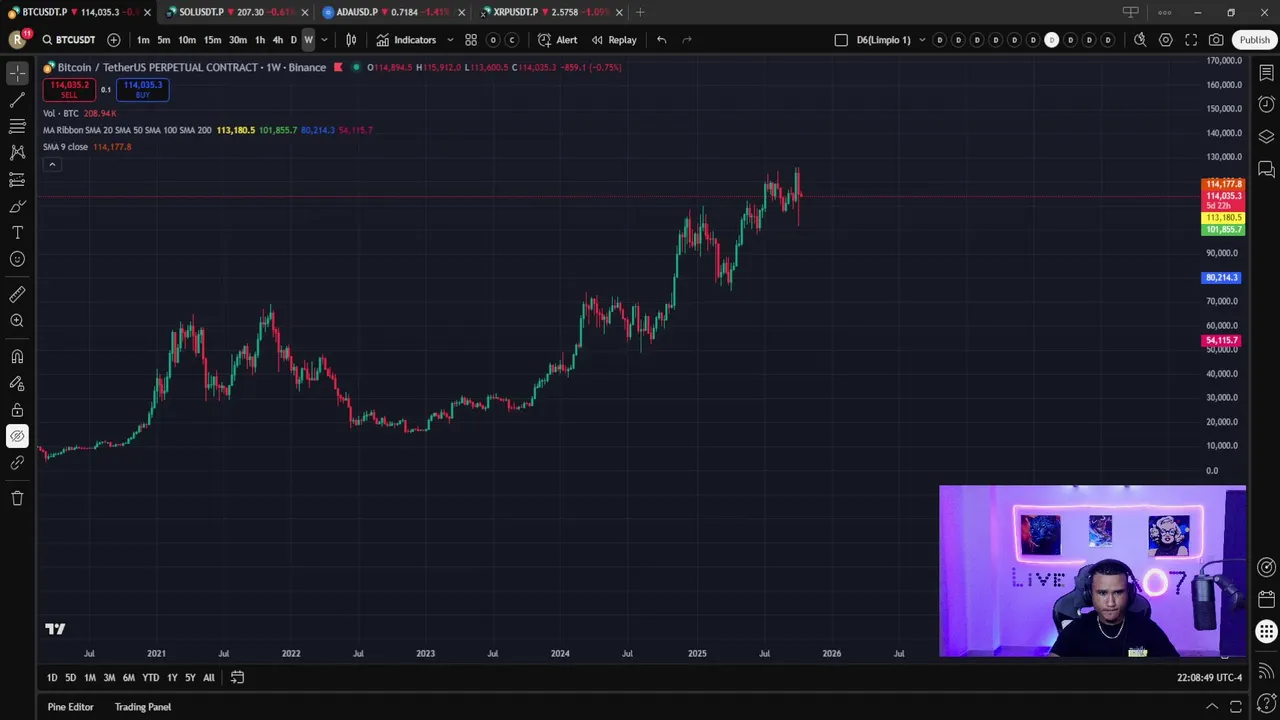Open the Alert button
Image resolution: width=1280 pixels, height=720 pixels.
(x=557, y=40)
